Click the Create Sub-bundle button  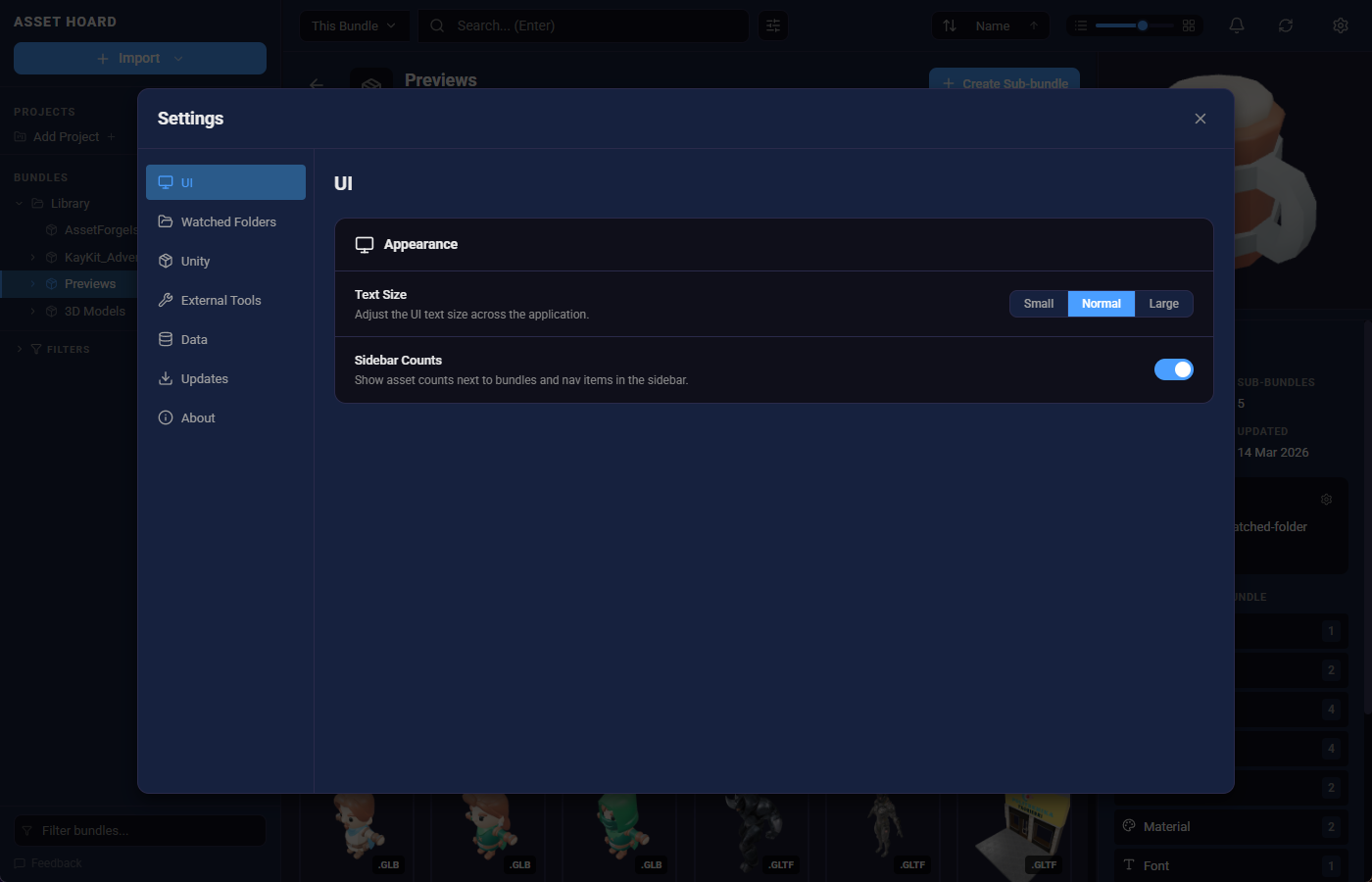(x=1004, y=83)
